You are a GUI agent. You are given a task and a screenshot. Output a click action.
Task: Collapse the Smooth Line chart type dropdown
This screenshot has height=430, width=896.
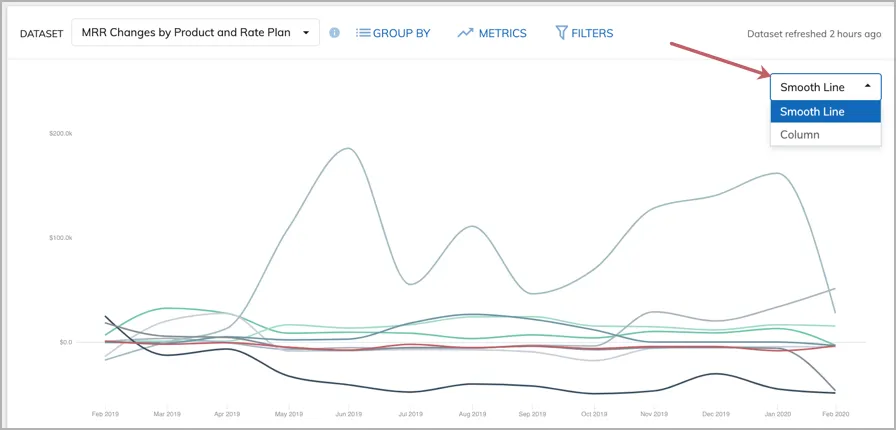pos(826,87)
